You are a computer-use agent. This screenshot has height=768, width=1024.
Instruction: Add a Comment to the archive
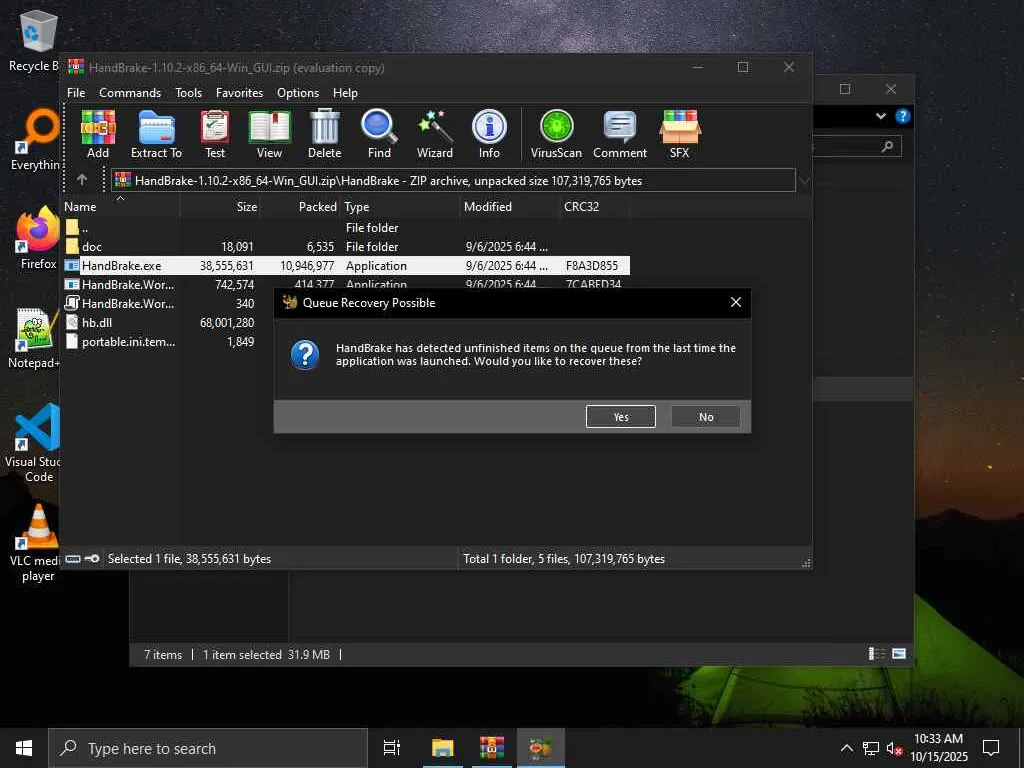point(620,135)
